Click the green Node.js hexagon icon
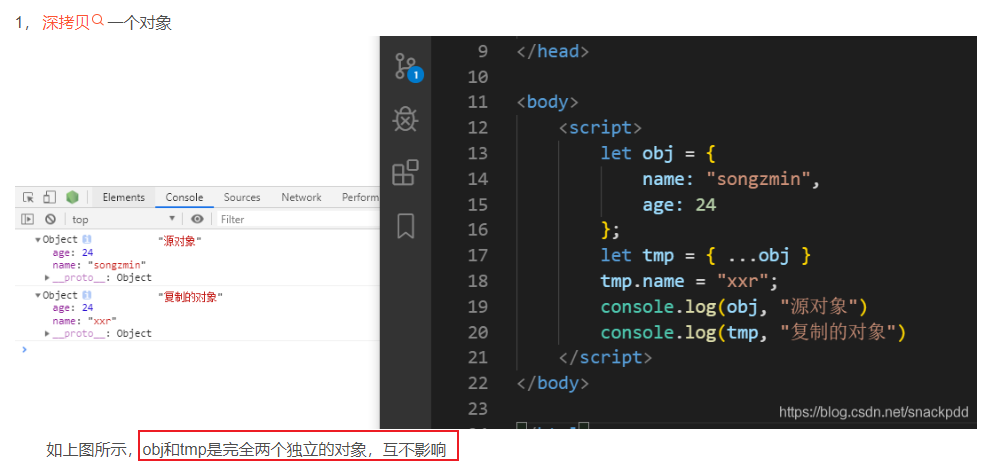The height and width of the screenshot is (461, 996). pos(72,197)
